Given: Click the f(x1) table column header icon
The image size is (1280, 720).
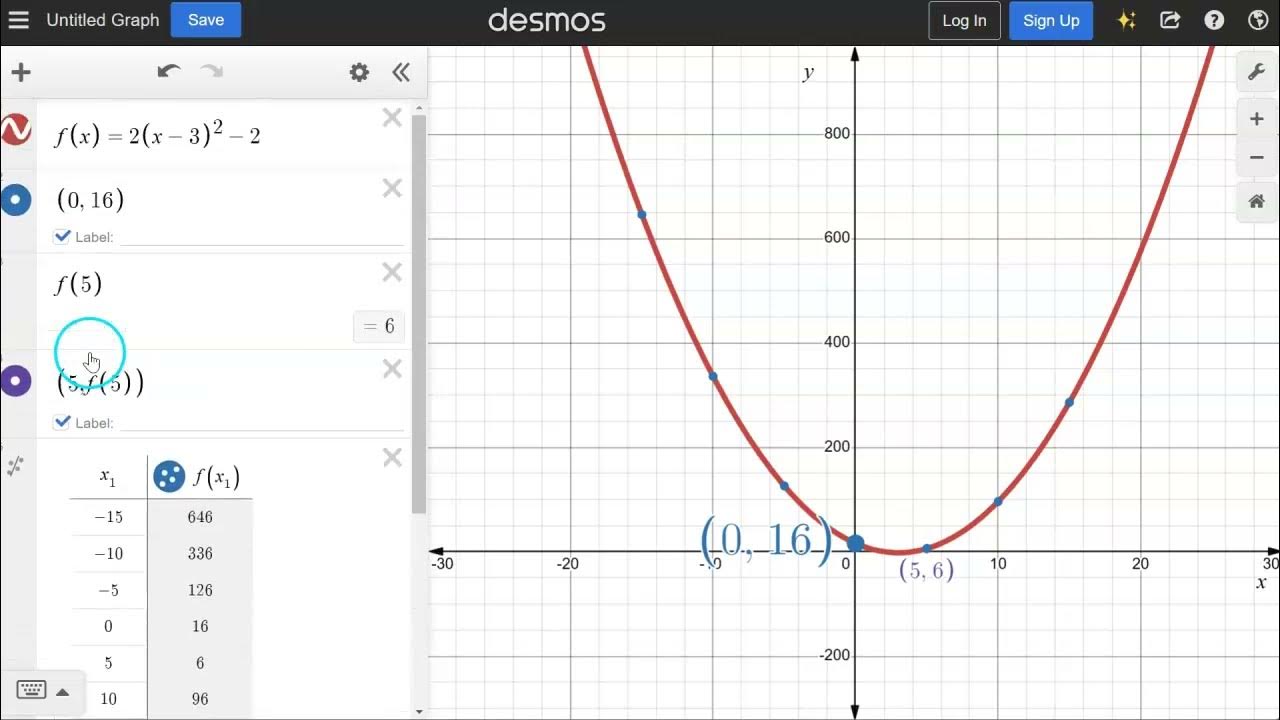Looking at the screenshot, I should coord(168,476).
